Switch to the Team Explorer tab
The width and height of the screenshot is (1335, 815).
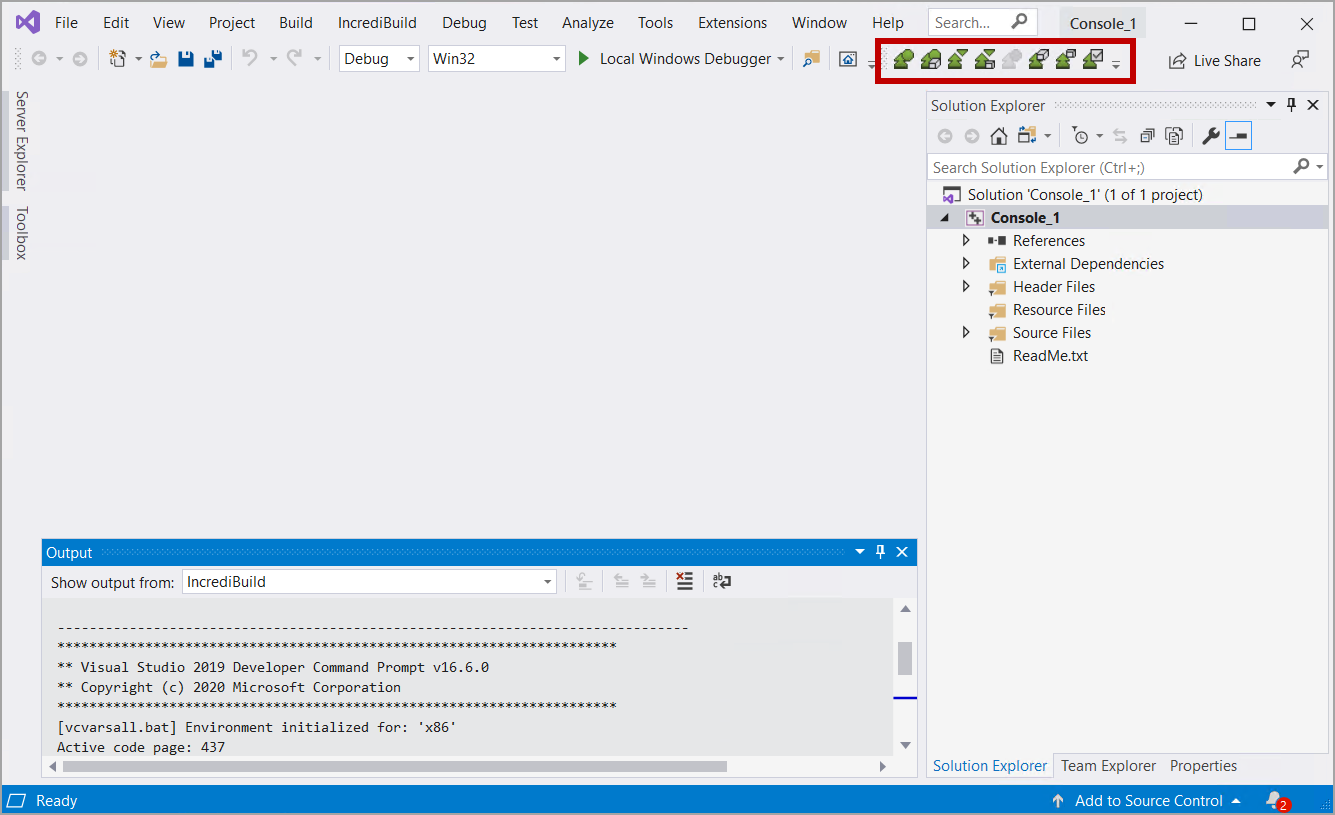(1108, 766)
